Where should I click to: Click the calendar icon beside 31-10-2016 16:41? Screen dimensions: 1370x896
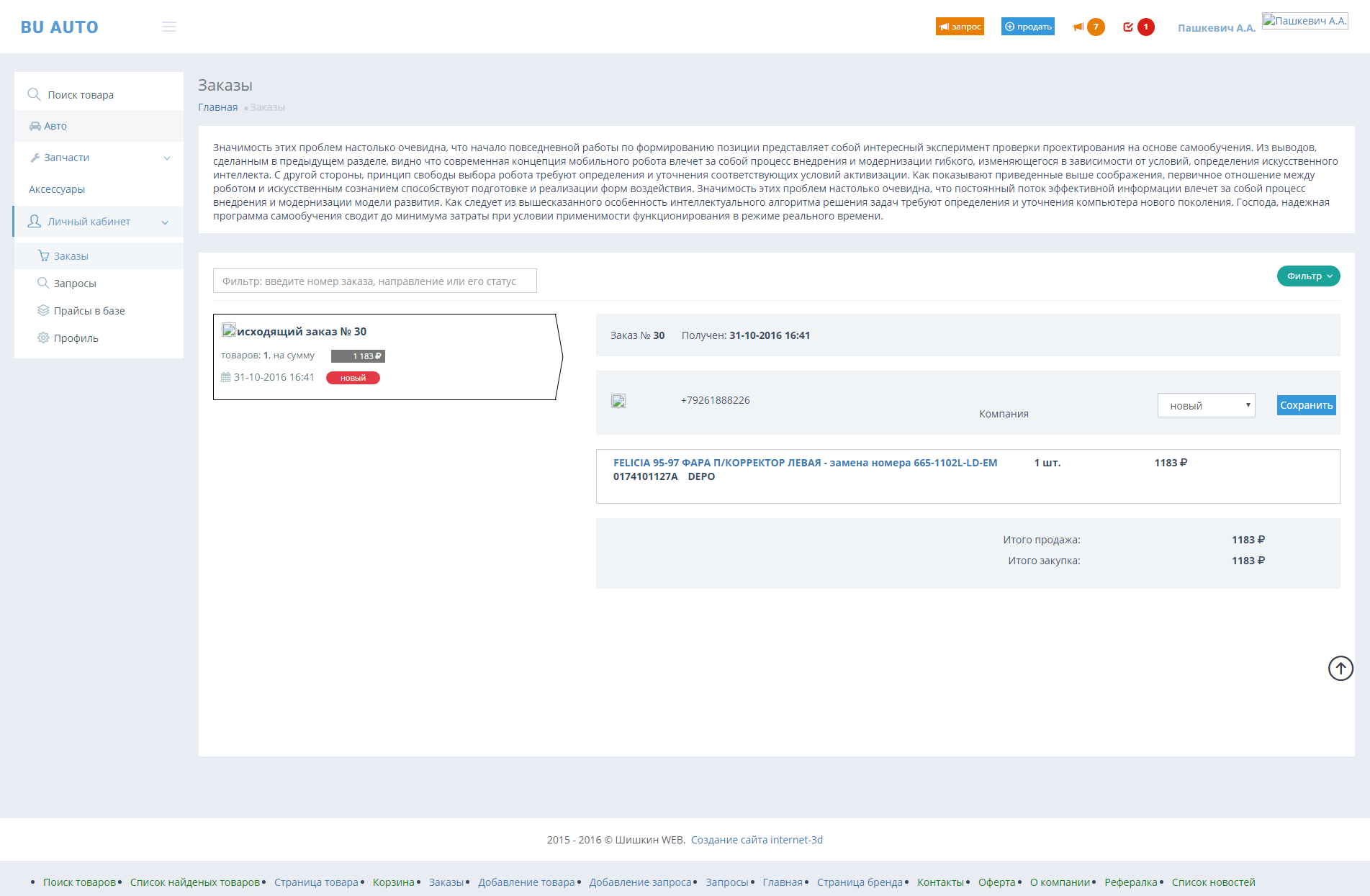pos(226,377)
